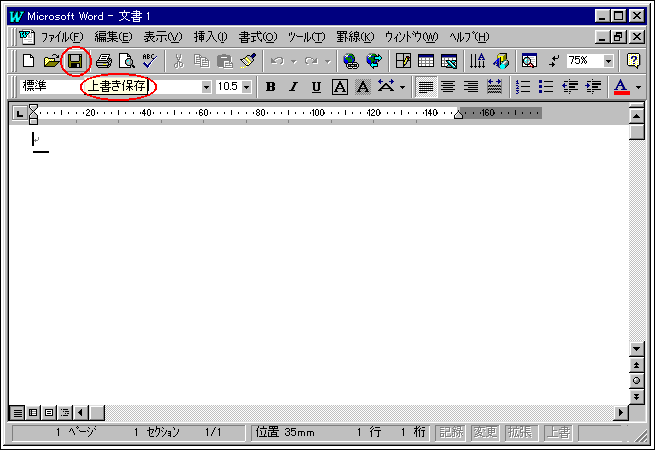The image size is (655, 450).
Task: Open the 罫線(K) menu
Action: click(355, 37)
